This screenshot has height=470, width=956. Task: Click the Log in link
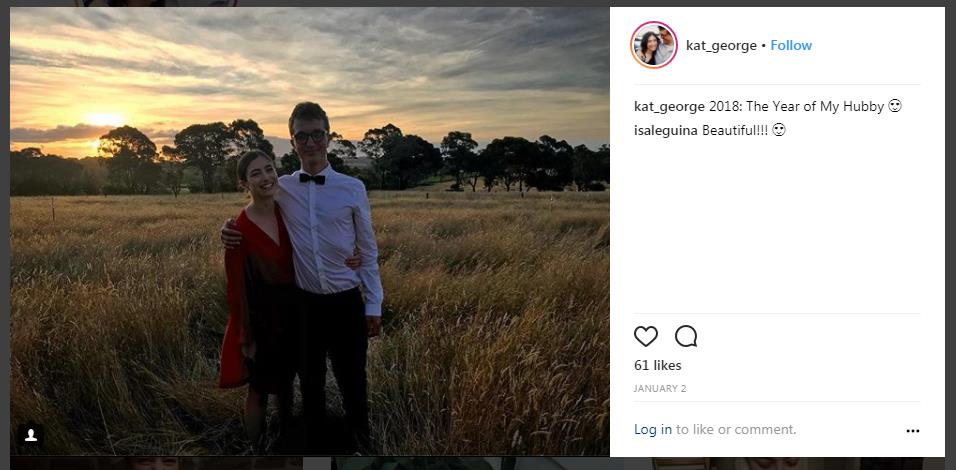coord(653,429)
